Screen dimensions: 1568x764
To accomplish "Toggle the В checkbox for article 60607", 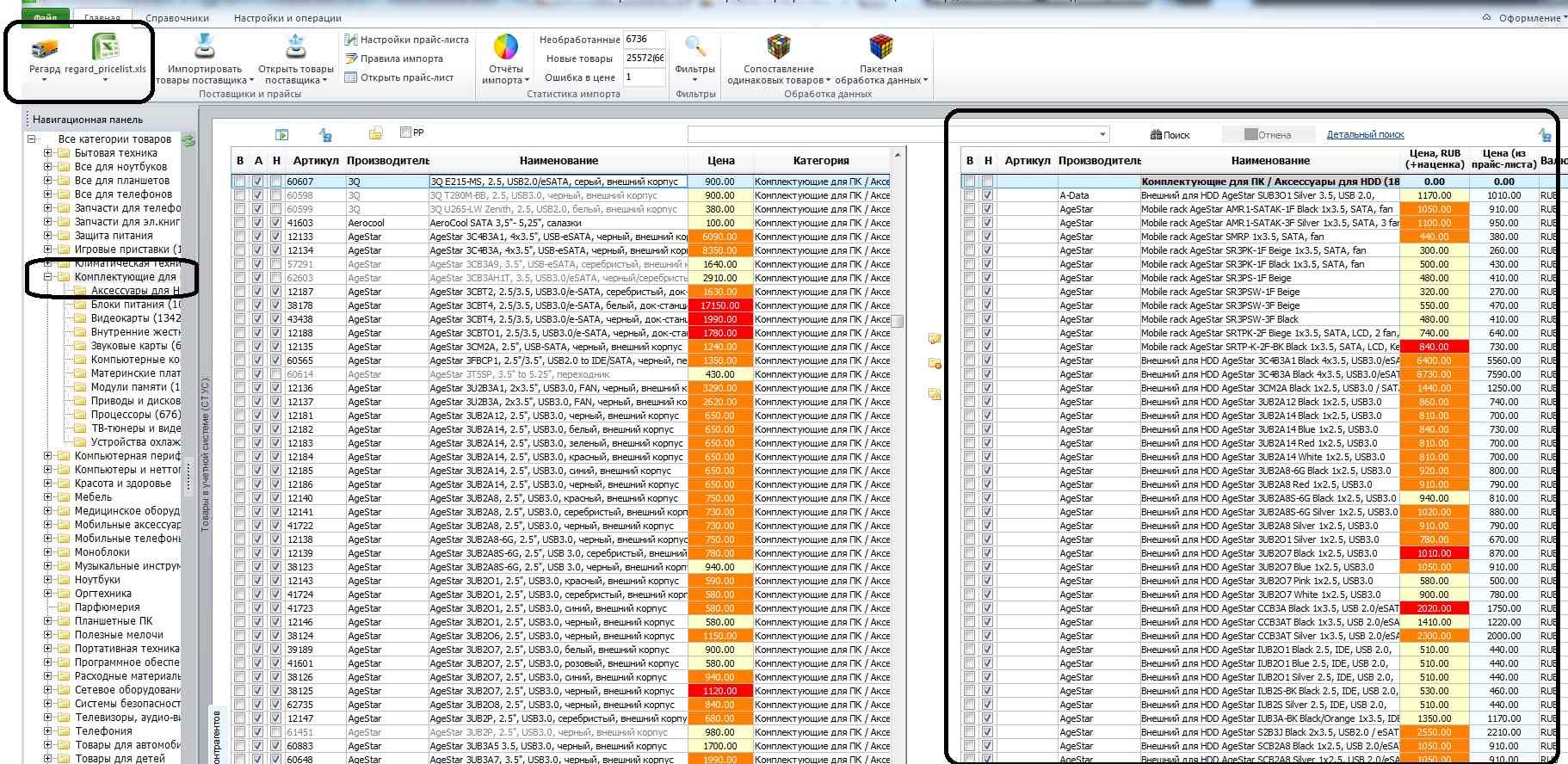I will (x=239, y=182).
